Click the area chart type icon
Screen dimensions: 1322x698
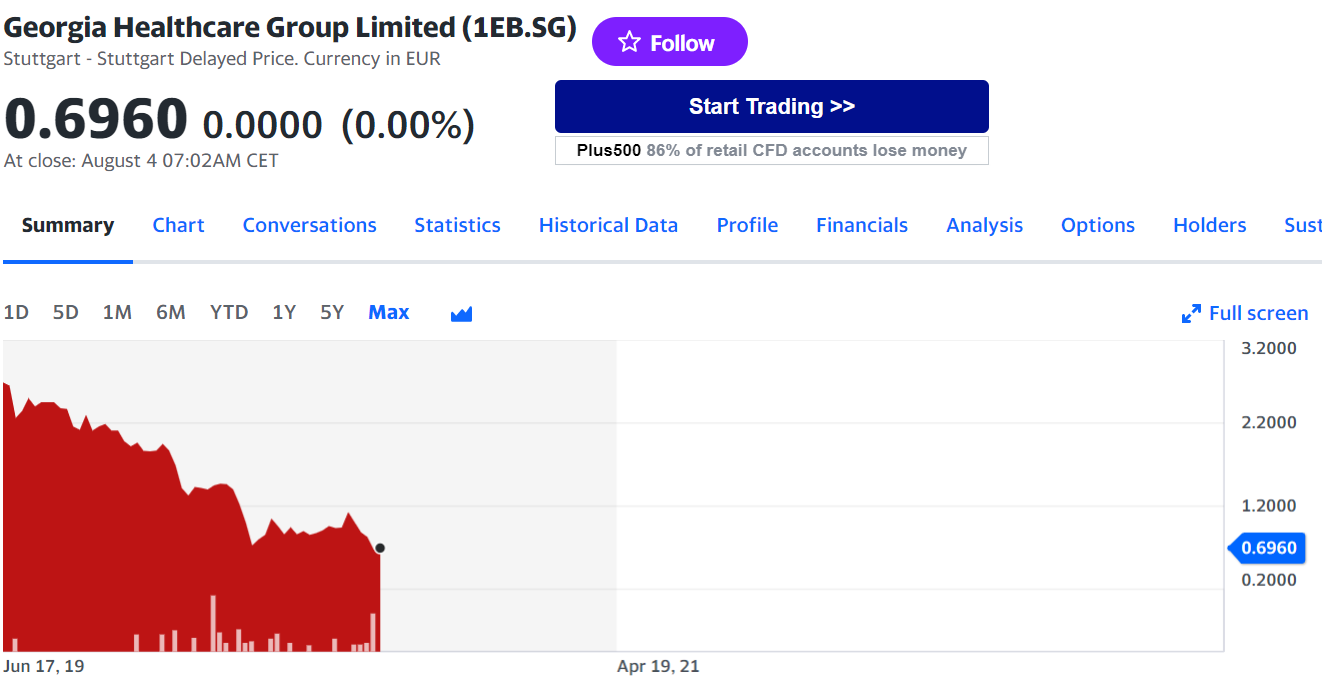461,312
